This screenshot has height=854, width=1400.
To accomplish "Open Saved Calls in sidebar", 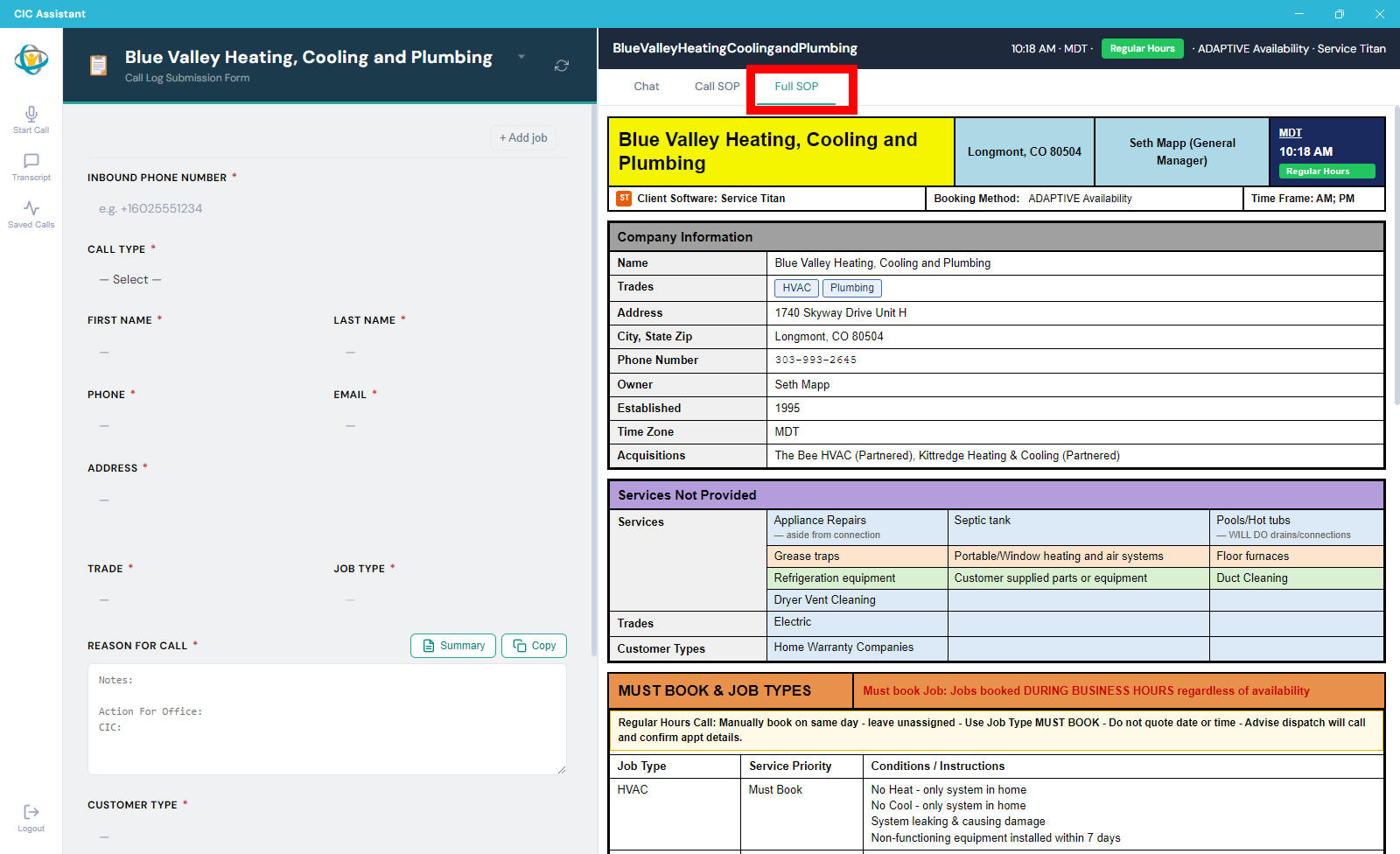I will (31, 214).
